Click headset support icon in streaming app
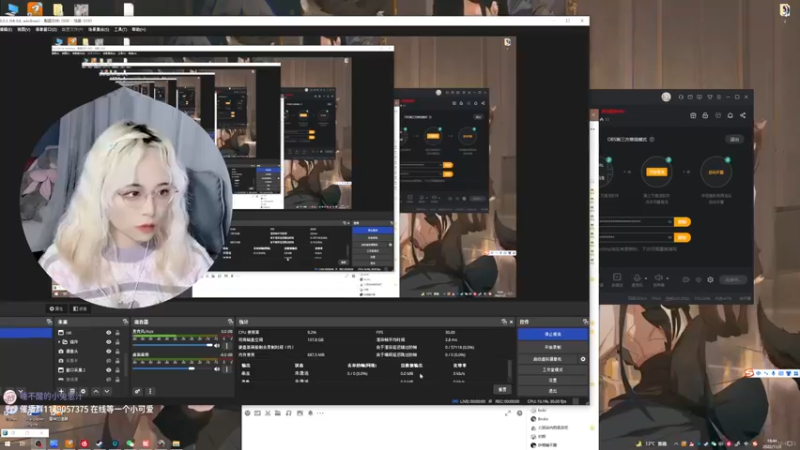800x450 pixels. tap(681, 97)
